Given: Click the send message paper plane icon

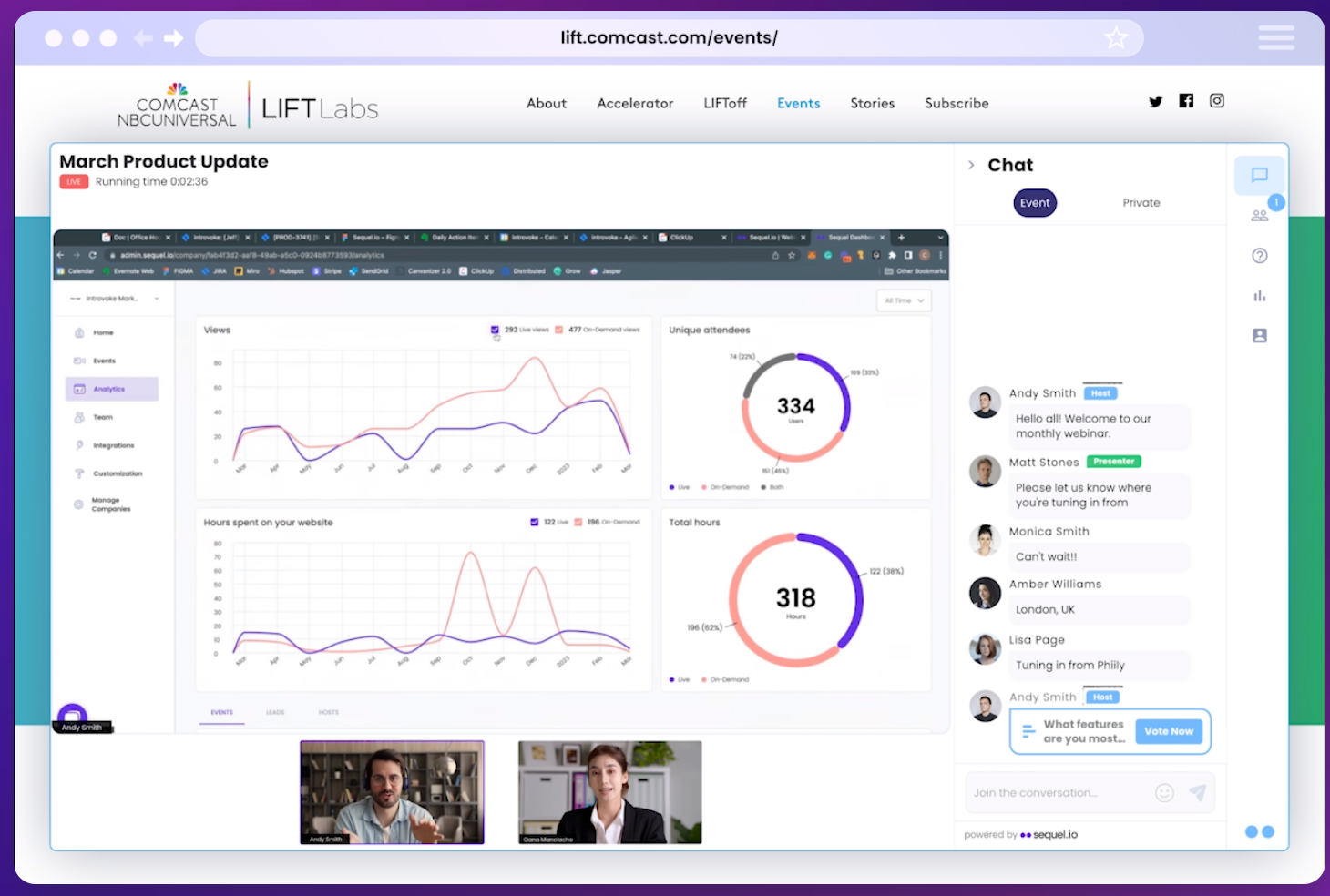Looking at the screenshot, I should point(1198,793).
